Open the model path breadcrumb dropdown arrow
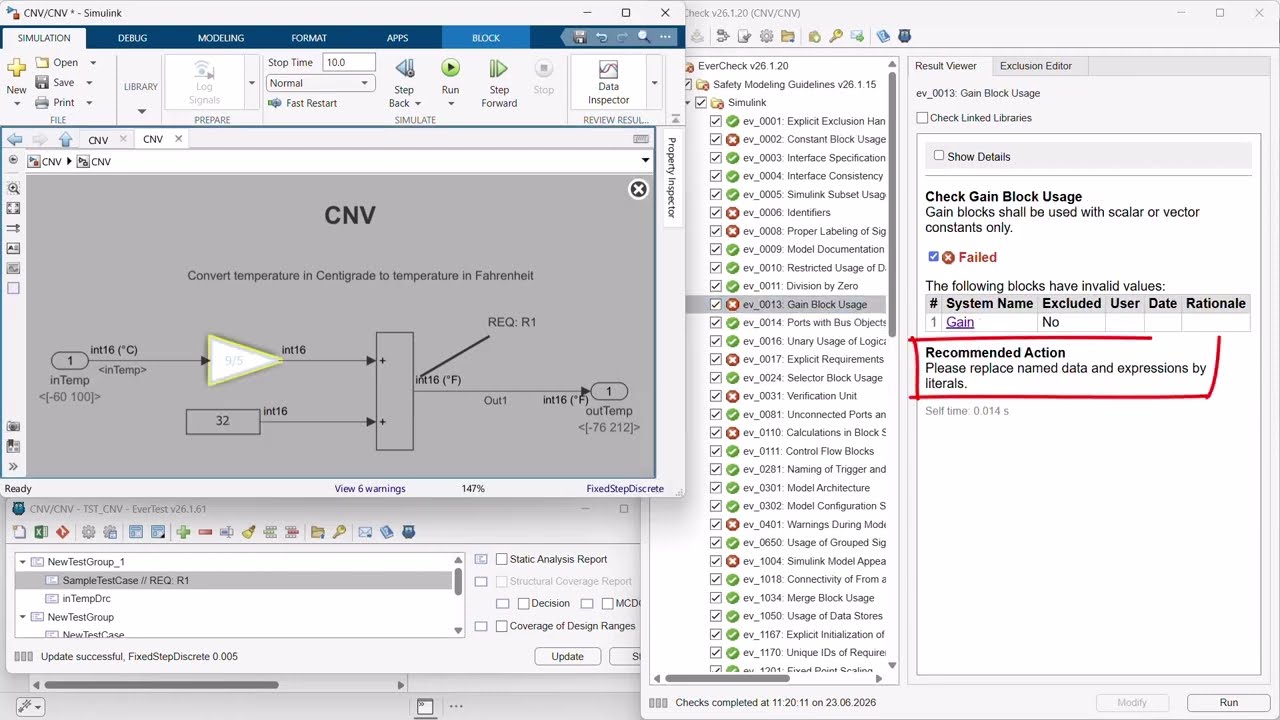This screenshot has height=720, width=1280. (645, 160)
